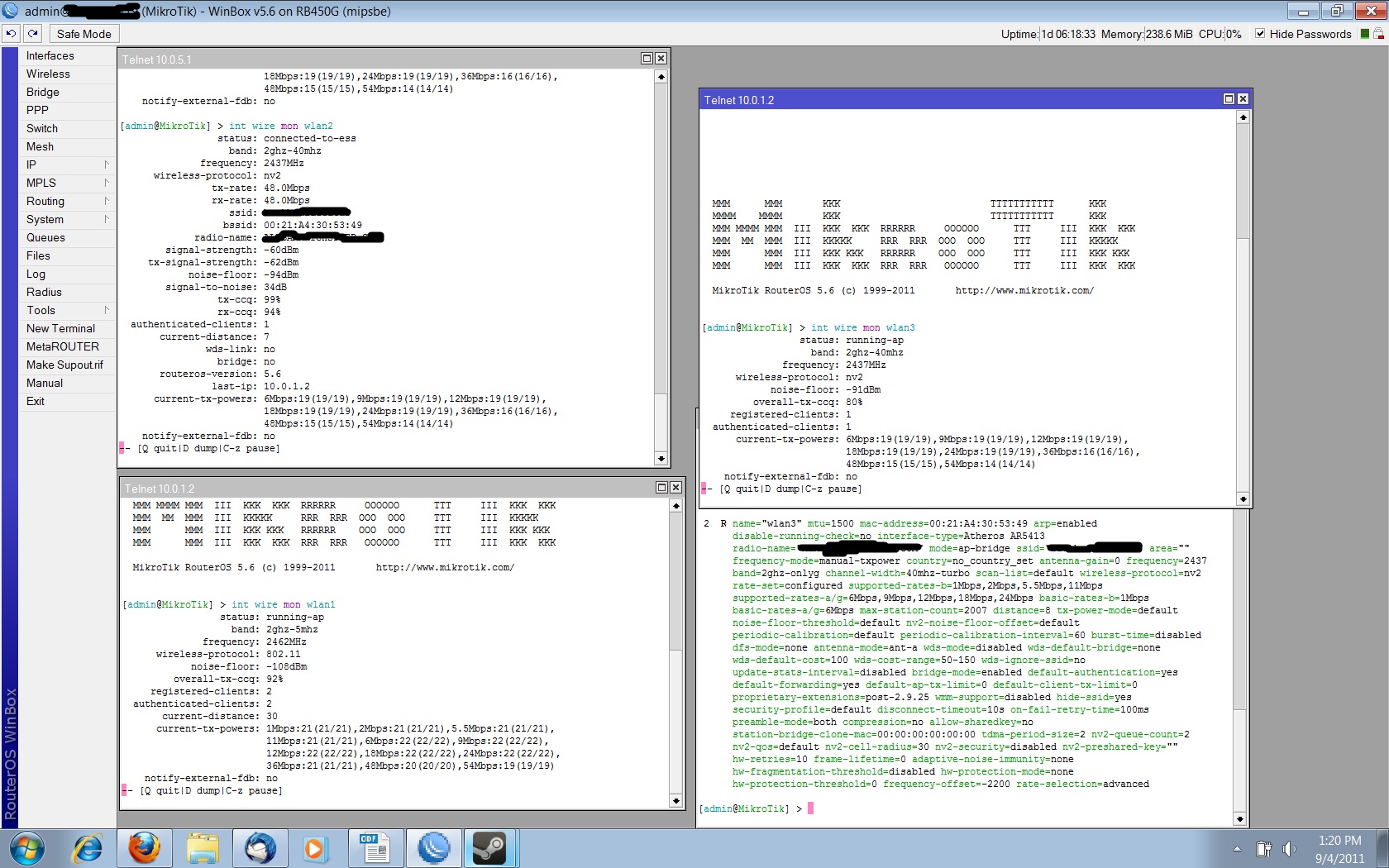Open Firefox from the taskbar
This screenshot has width=1389, height=868.
[144, 849]
